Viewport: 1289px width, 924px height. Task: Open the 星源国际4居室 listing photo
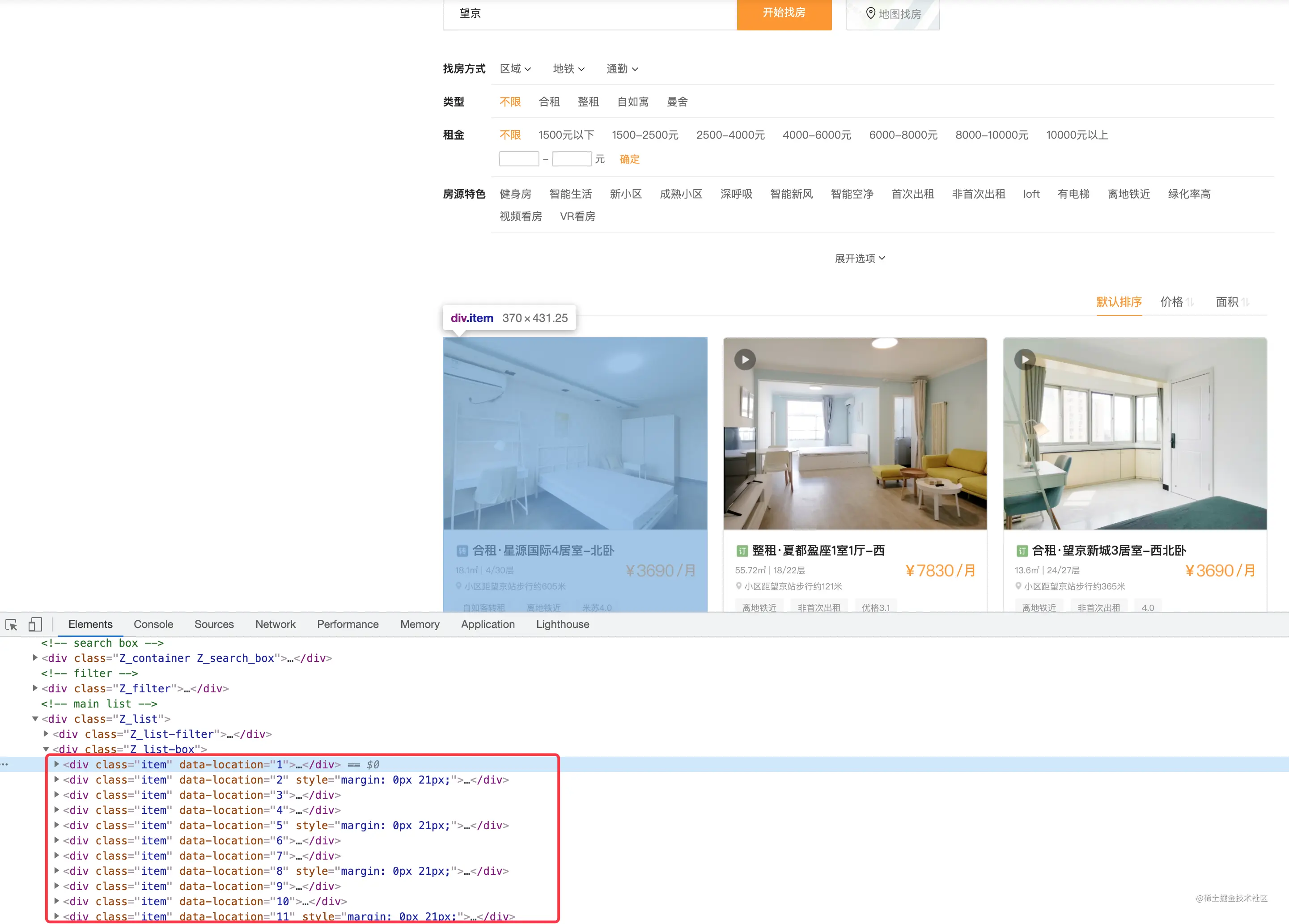(x=575, y=433)
